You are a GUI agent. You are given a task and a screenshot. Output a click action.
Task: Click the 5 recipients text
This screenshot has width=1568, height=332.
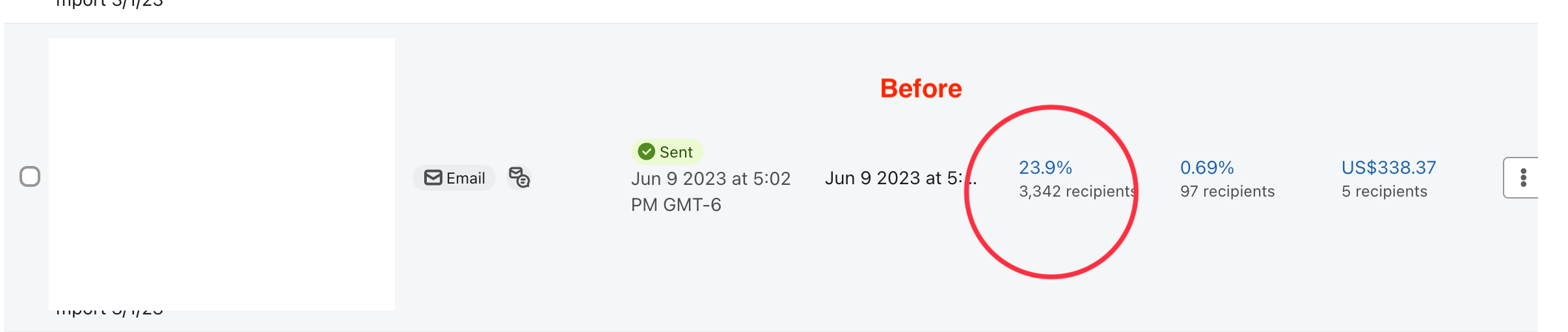pyautogui.click(x=1384, y=191)
